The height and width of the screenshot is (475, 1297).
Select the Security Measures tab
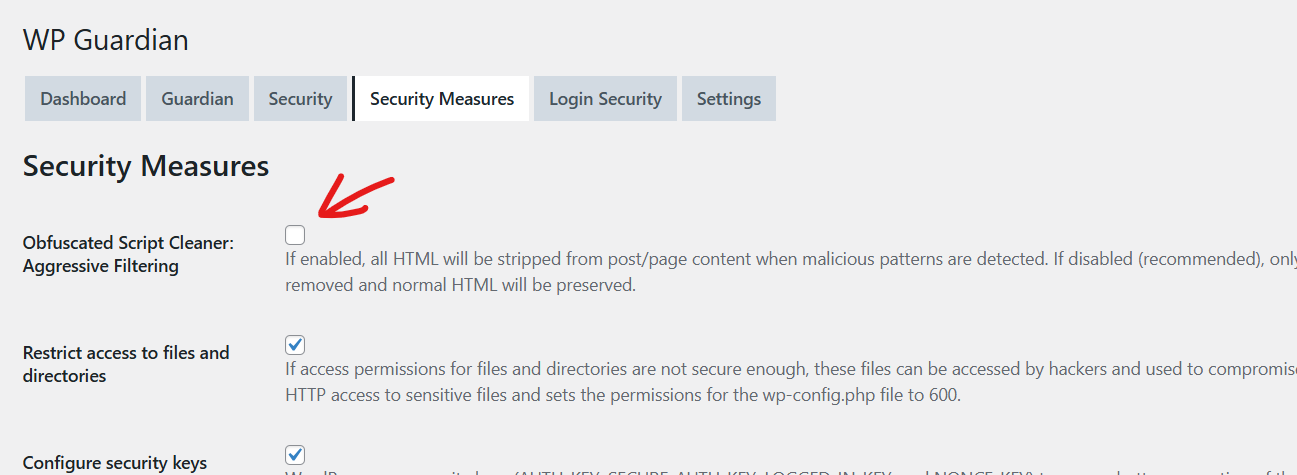(442, 99)
